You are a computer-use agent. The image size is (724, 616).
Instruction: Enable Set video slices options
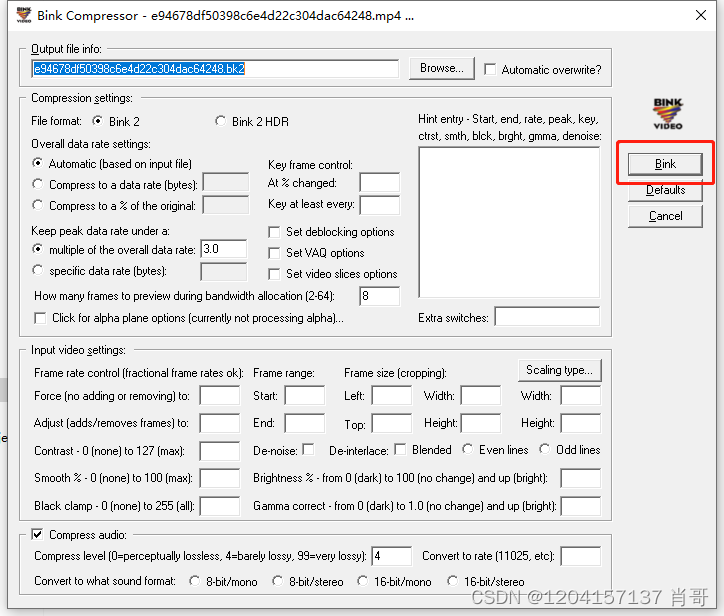tap(274, 274)
